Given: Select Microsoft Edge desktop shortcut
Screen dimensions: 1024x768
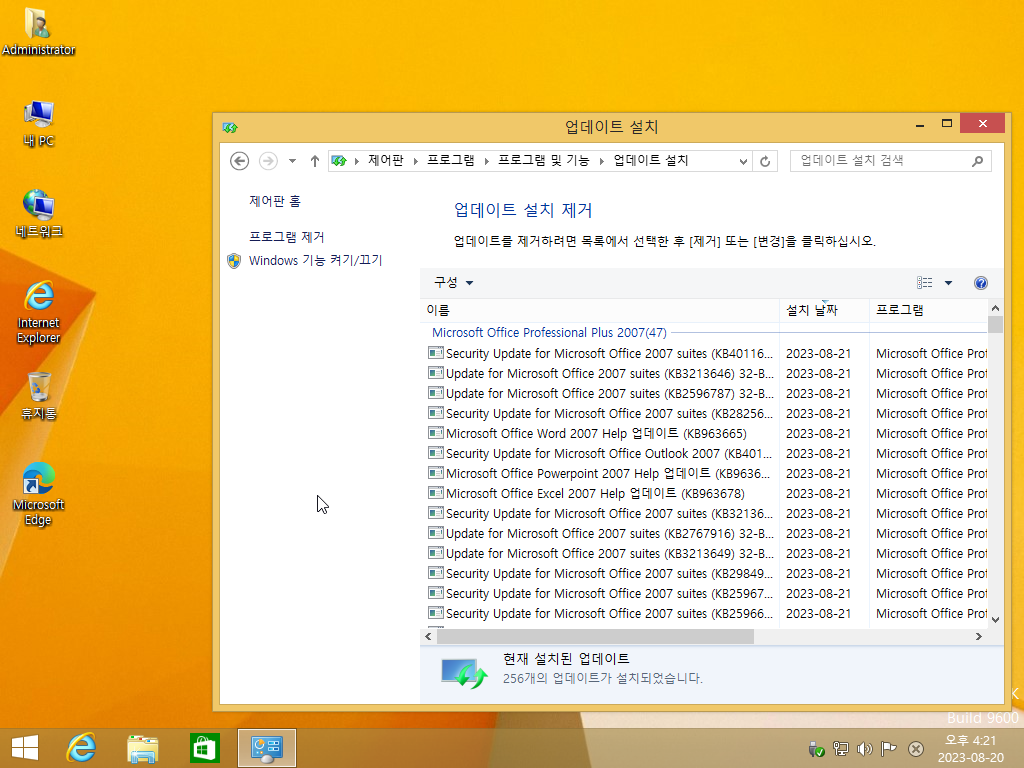Looking at the screenshot, I should tap(39, 494).
